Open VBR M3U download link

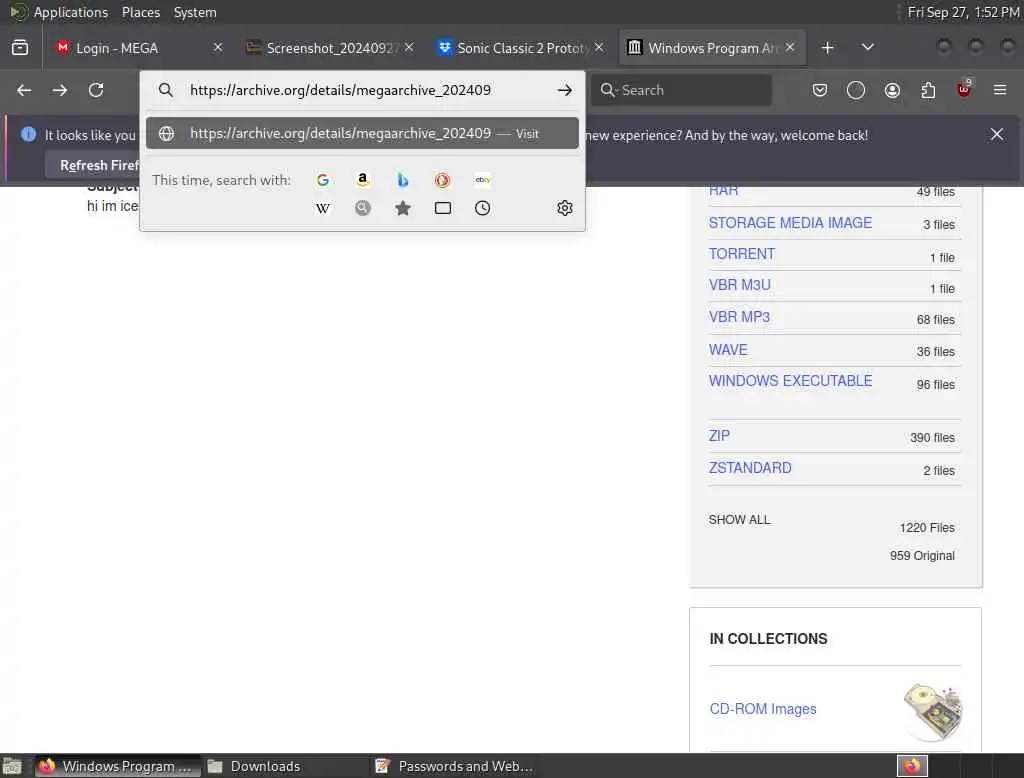[739, 285]
